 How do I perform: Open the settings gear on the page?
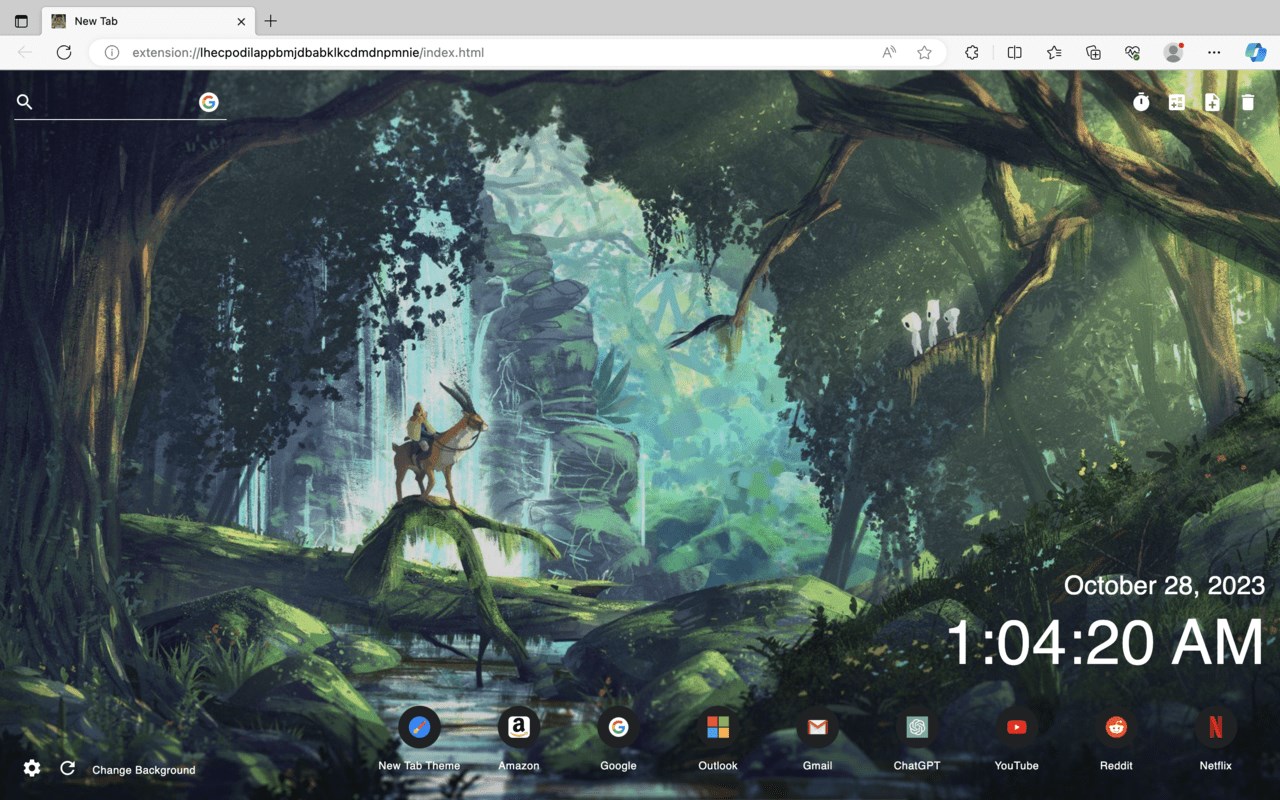32,768
